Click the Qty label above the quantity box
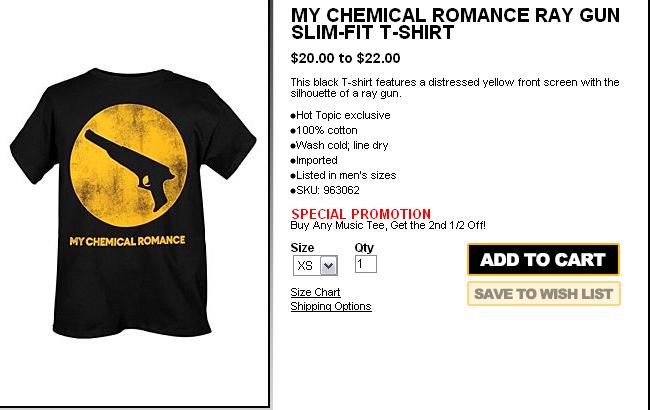 tap(364, 248)
